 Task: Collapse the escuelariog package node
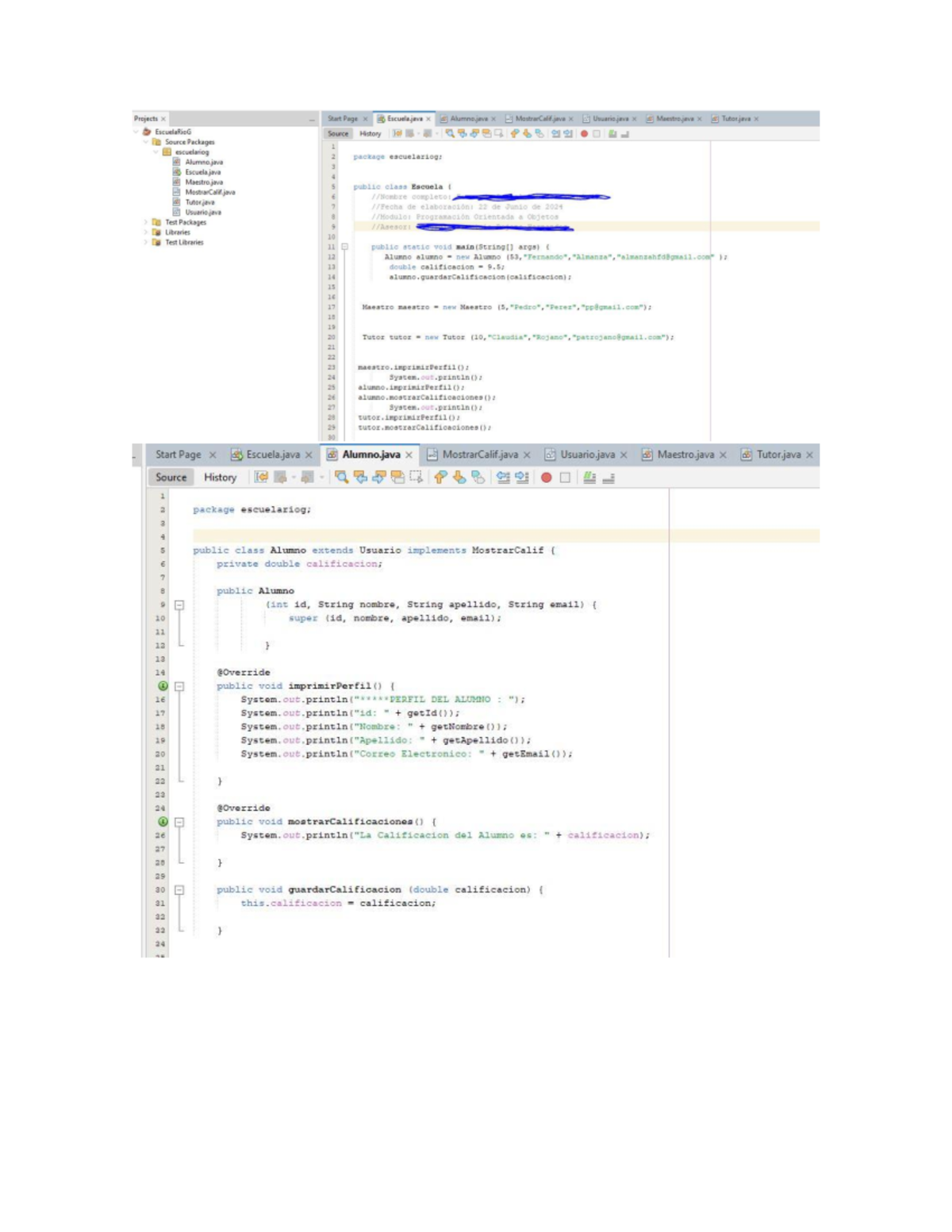[x=155, y=152]
